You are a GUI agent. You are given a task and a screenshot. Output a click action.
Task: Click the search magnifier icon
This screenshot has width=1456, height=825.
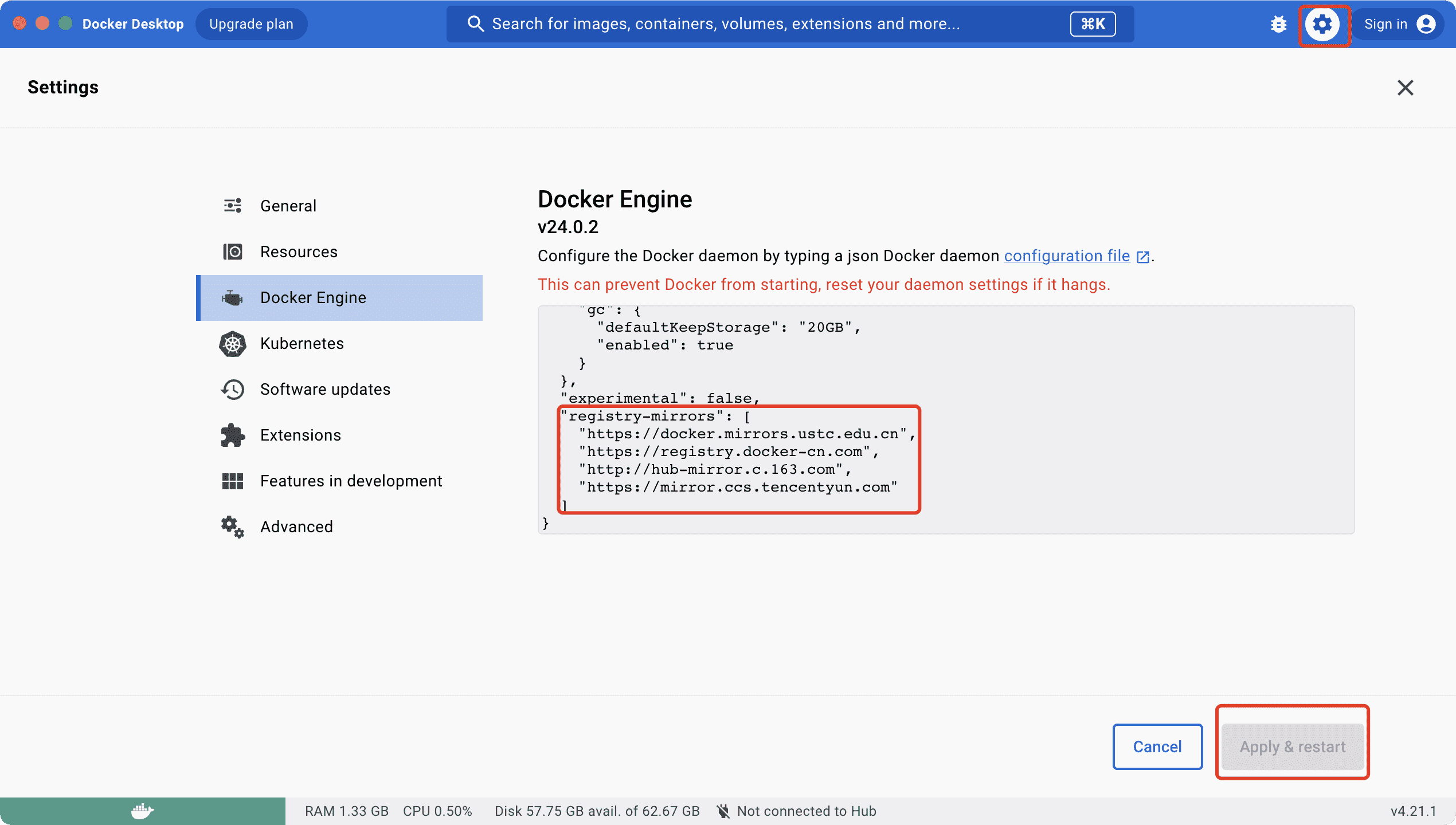[x=475, y=23]
